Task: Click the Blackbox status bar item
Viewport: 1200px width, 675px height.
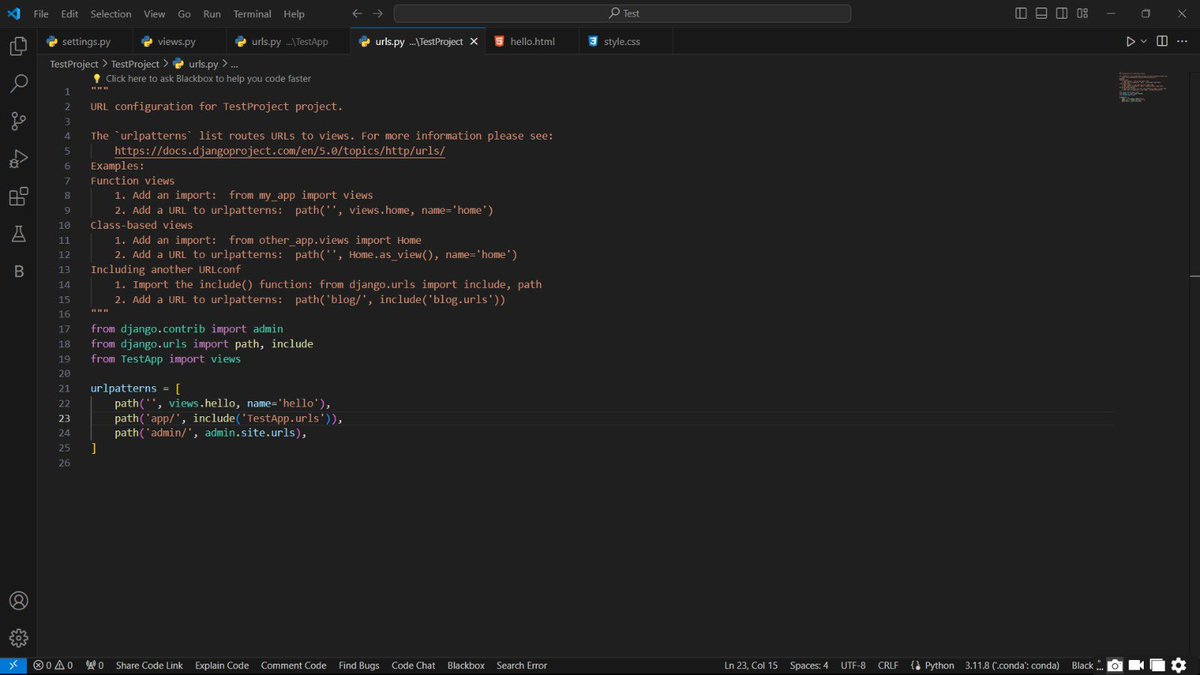Action: point(466,665)
